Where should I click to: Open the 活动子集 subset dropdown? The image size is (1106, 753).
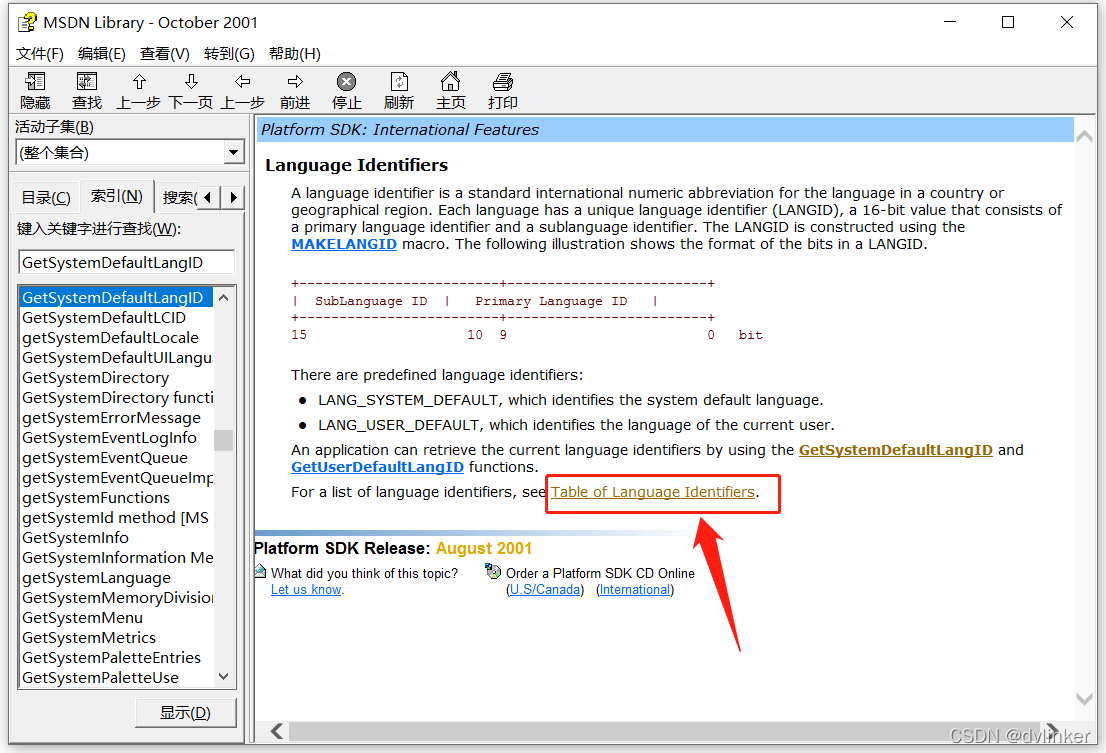233,152
